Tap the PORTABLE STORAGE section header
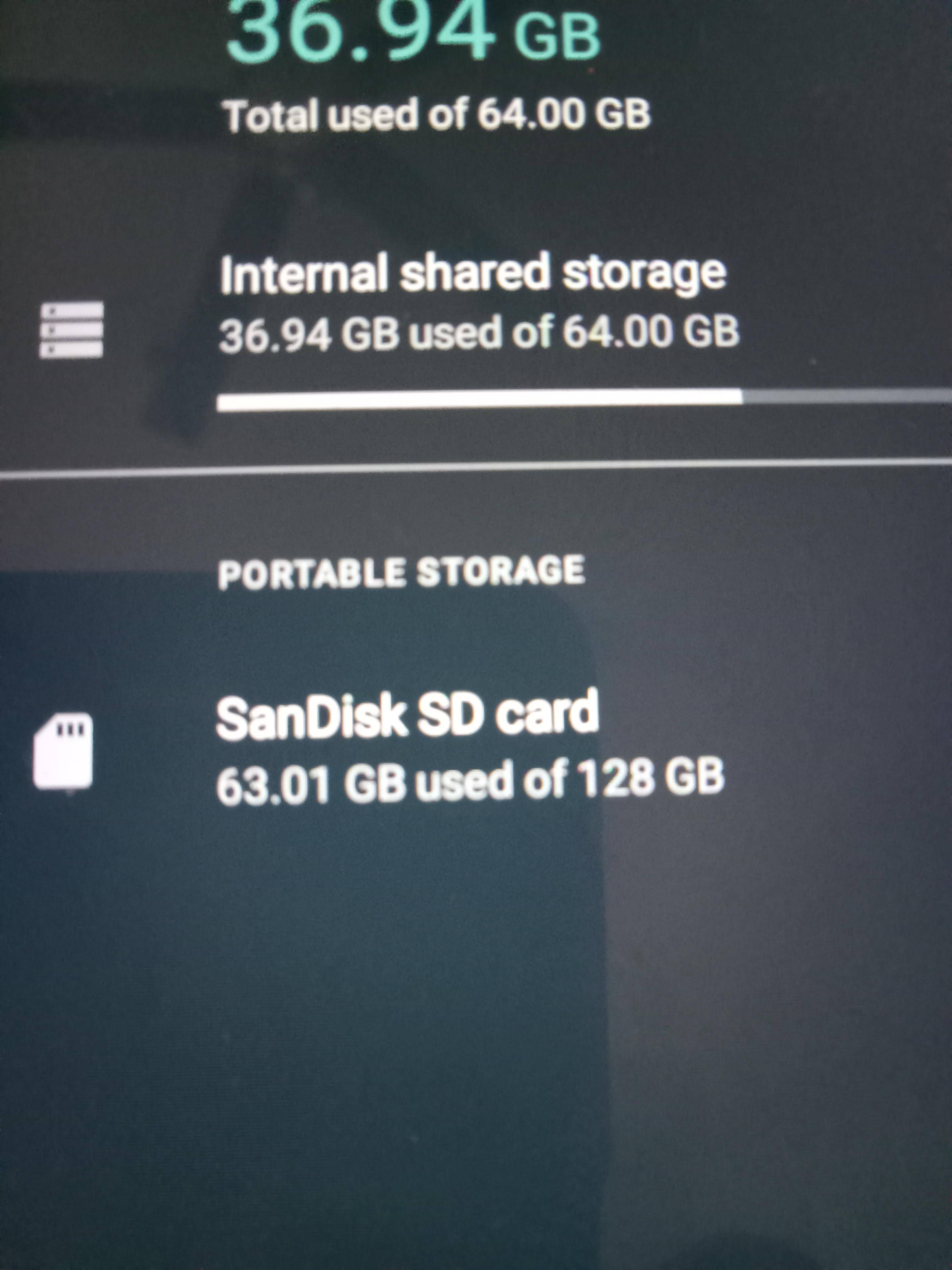Viewport: 952px width, 1270px height. tap(401, 572)
